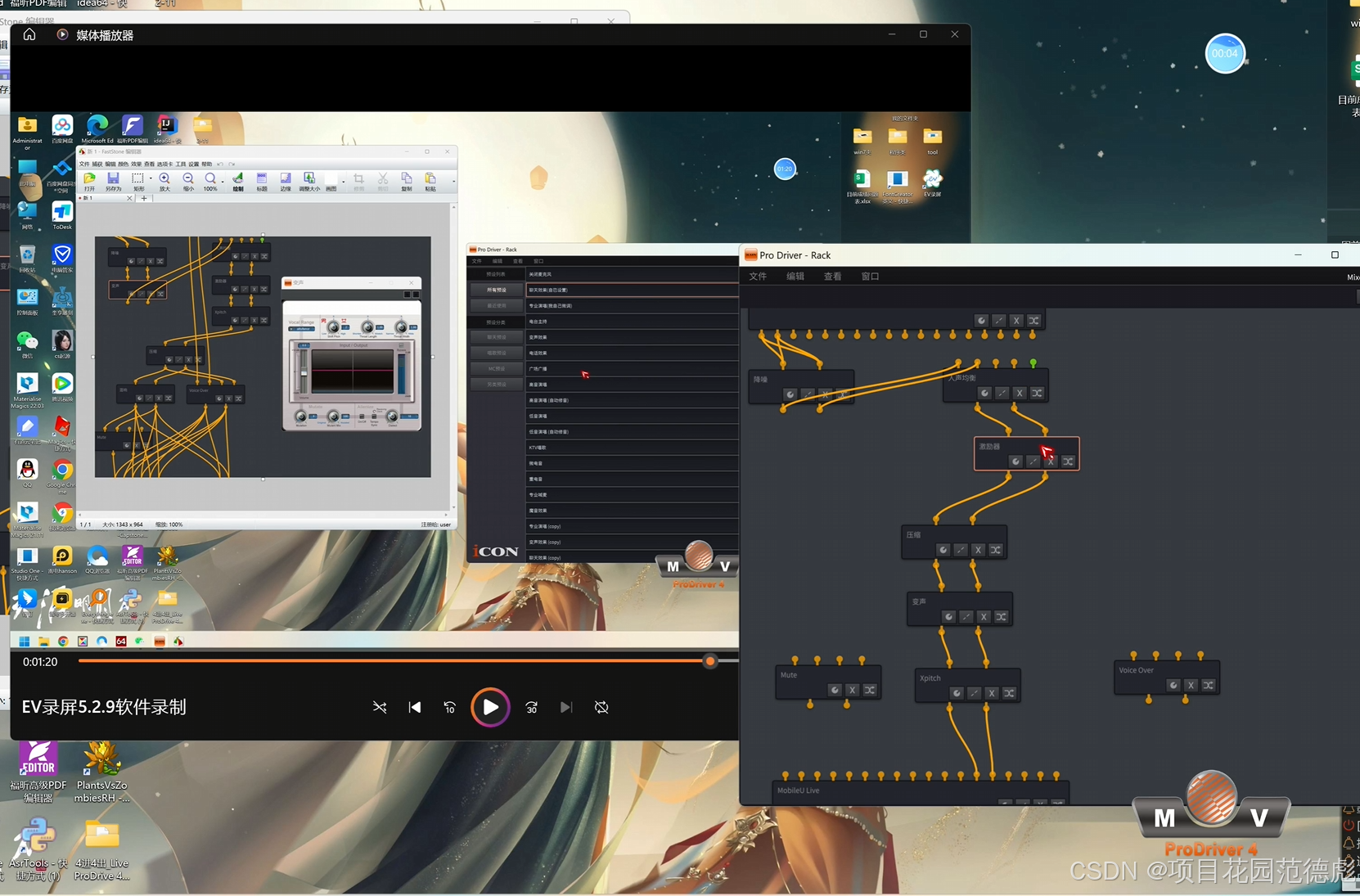The width and height of the screenshot is (1360, 896).
Task: Click the shuffle routing icon on 激励器
Action: [x=1068, y=462]
